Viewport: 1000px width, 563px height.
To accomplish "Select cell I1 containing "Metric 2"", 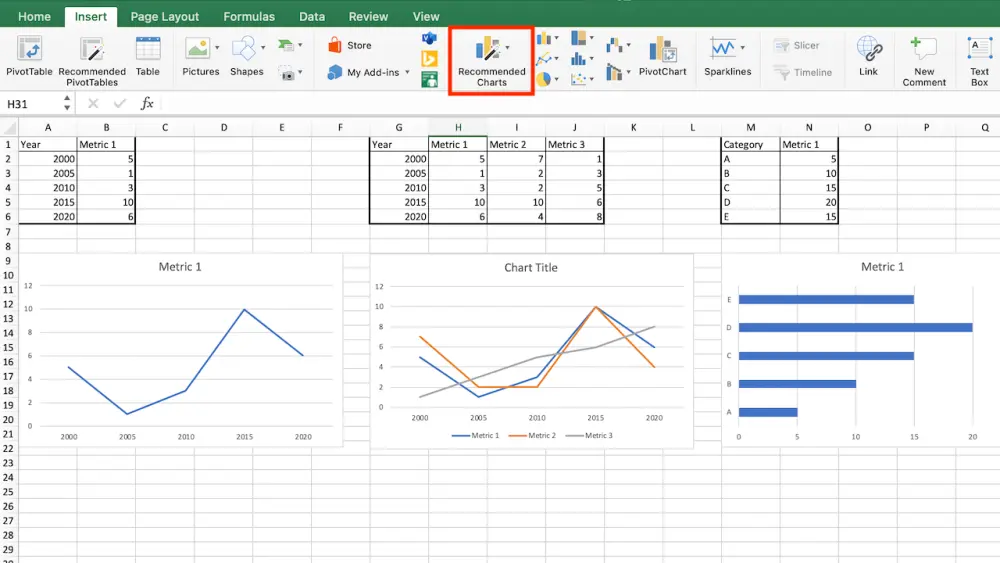I will 517,144.
